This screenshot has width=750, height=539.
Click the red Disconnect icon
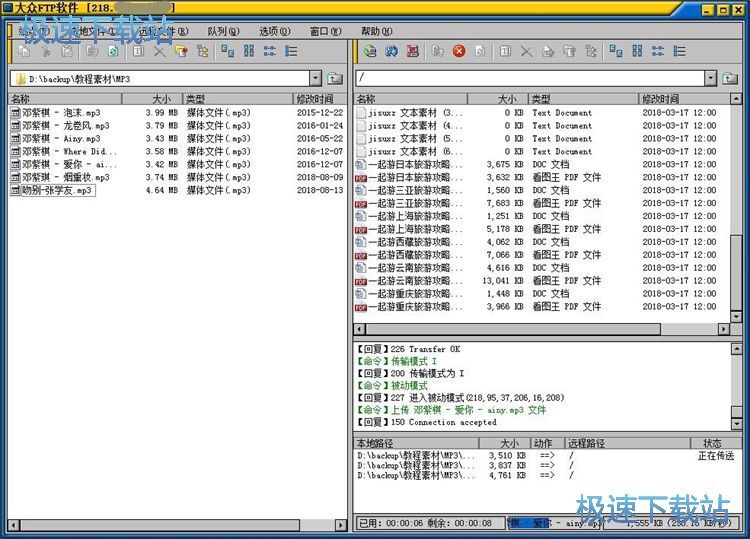pyautogui.click(x=413, y=51)
